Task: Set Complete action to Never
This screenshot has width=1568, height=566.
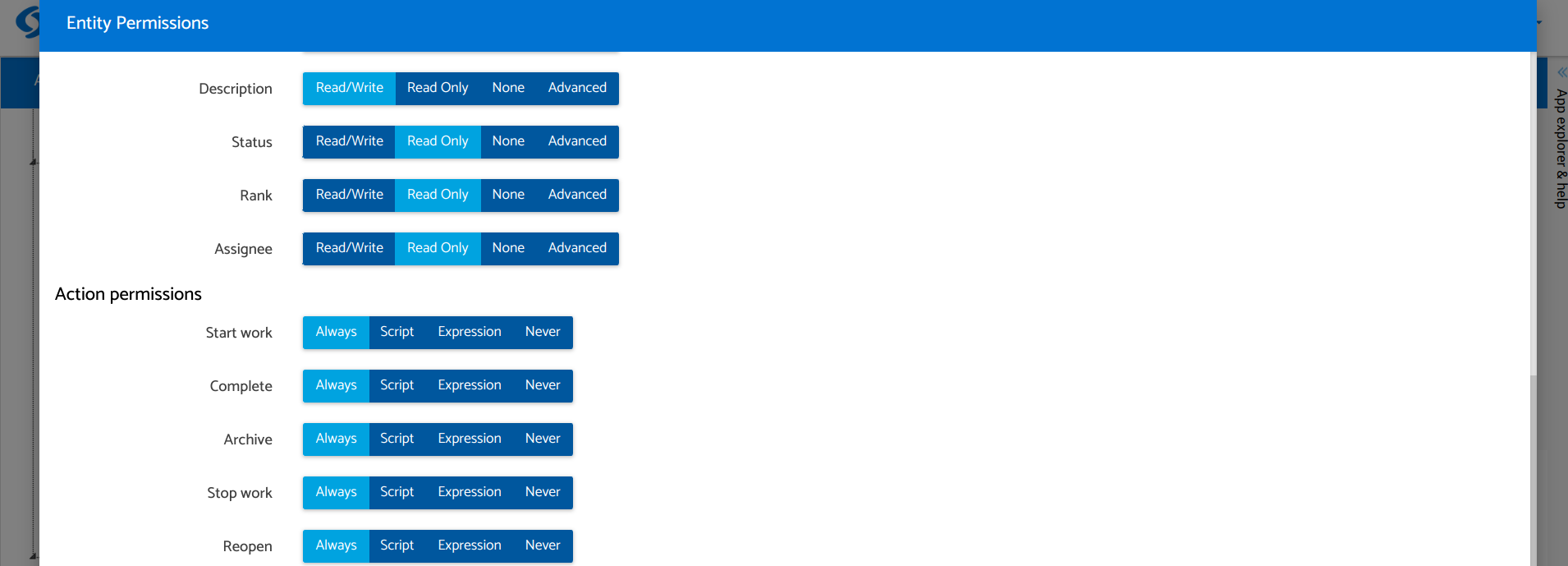Action: (543, 385)
